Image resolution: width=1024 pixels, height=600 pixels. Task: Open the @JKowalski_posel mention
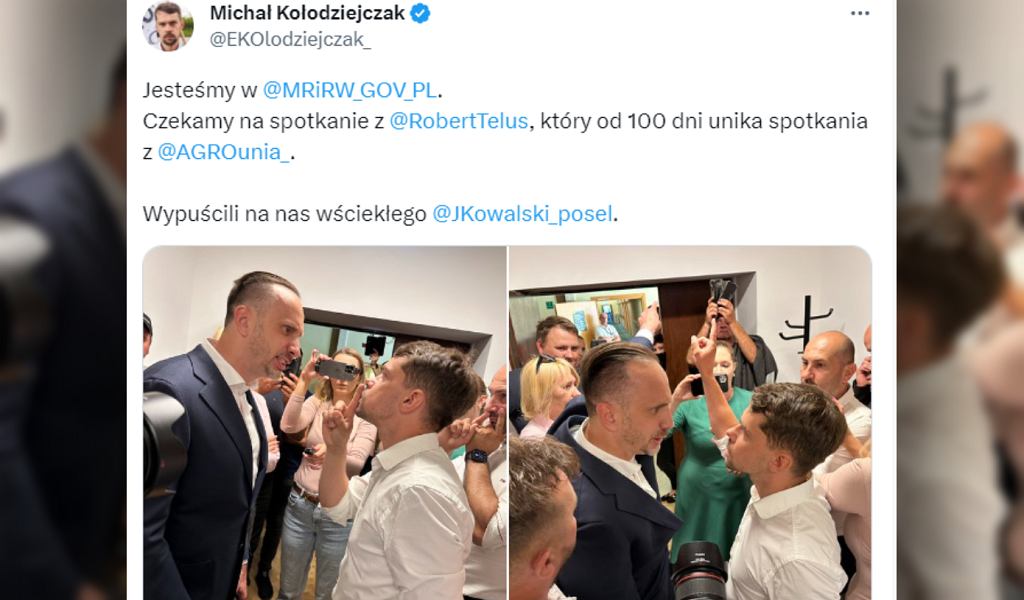522,214
